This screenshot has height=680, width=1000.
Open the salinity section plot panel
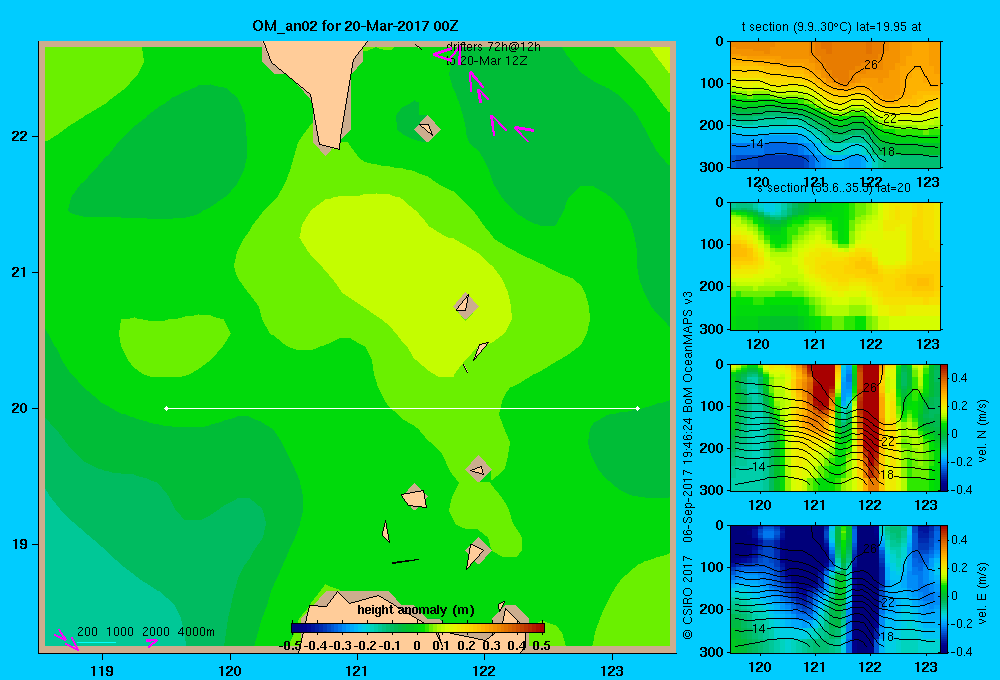pos(835,266)
